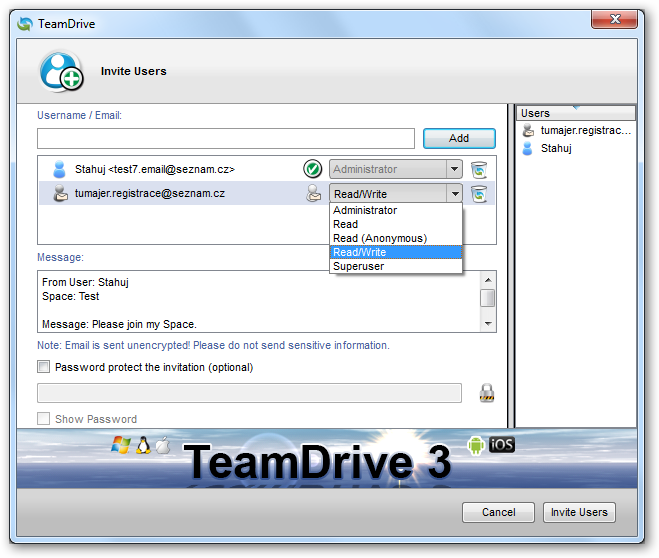Screen dimensions: 659x558
Task: Click the Invite Users add-person icon
Action: point(61,72)
